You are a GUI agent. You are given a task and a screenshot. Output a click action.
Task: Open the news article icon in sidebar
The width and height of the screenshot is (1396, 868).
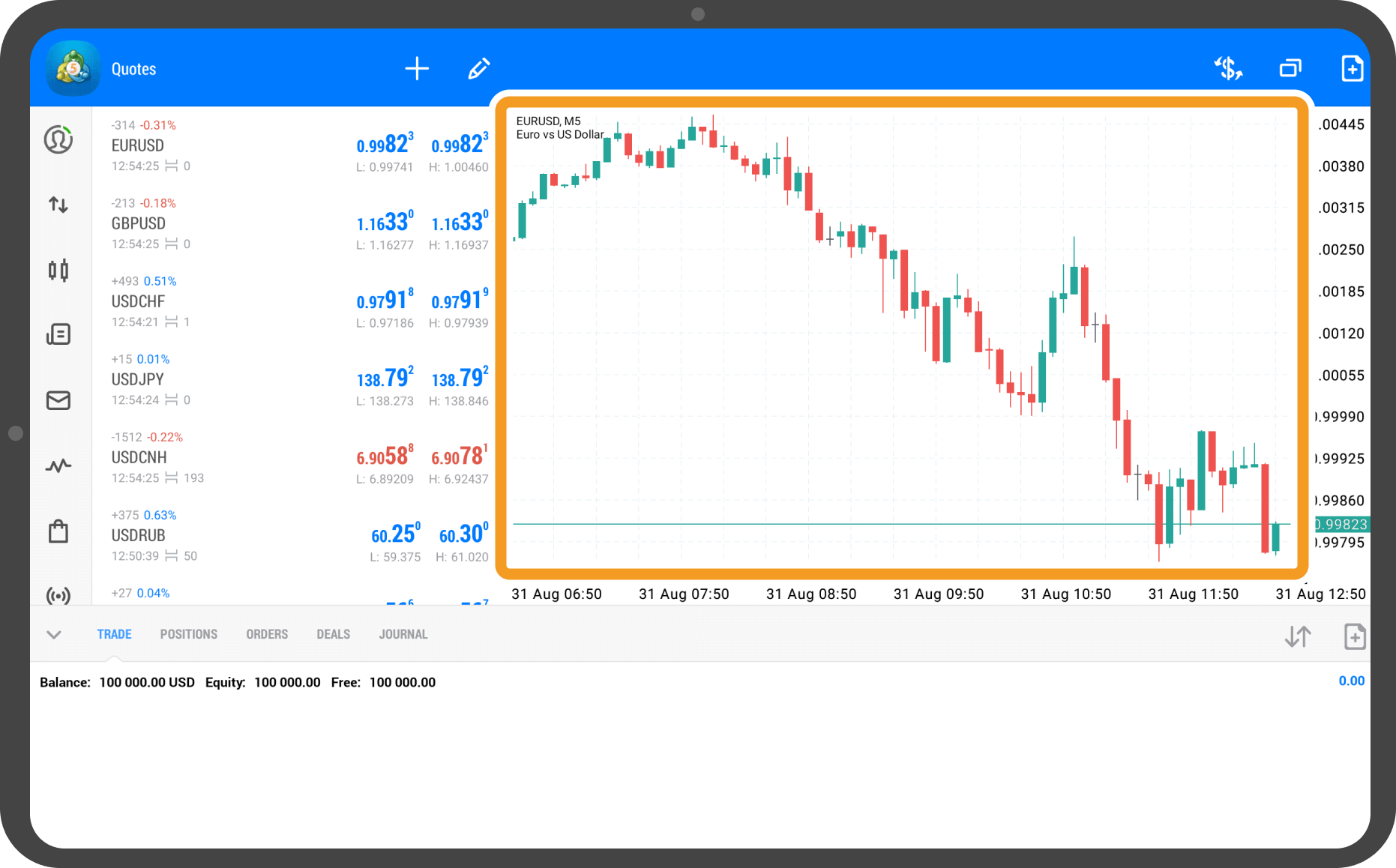click(58, 334)
